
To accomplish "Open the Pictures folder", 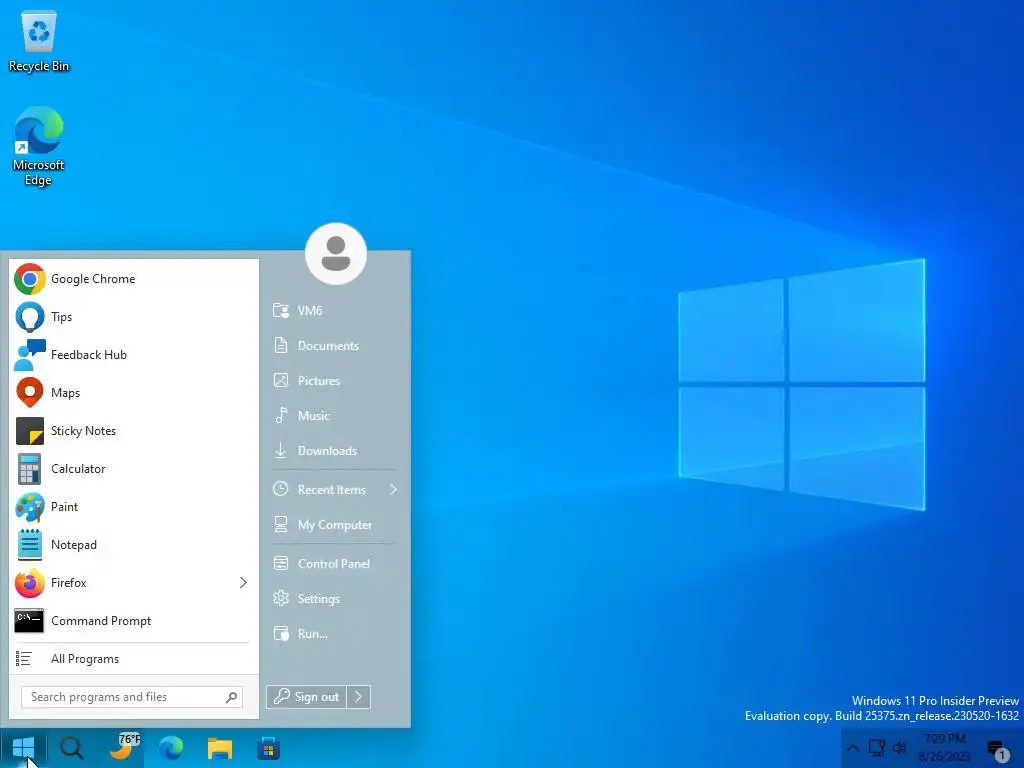I will coord(334,381).
